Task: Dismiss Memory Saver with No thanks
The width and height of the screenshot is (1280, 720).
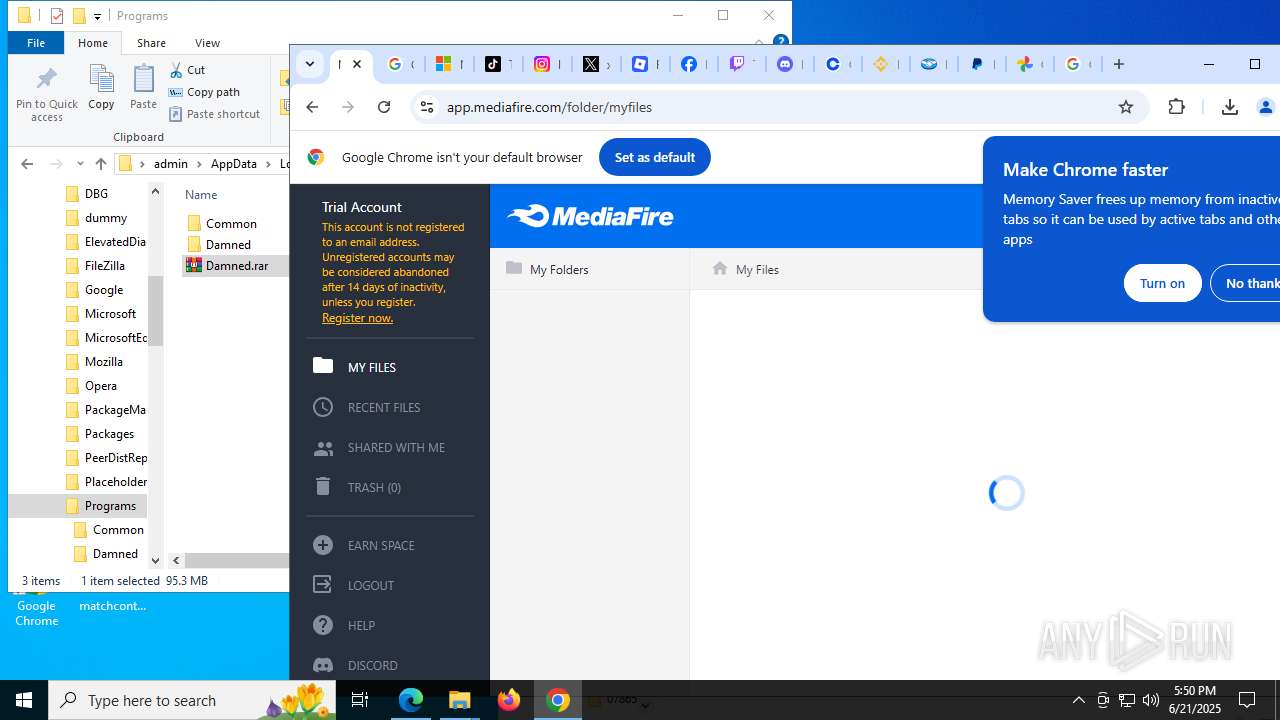Action: (x=1246, y=283)
